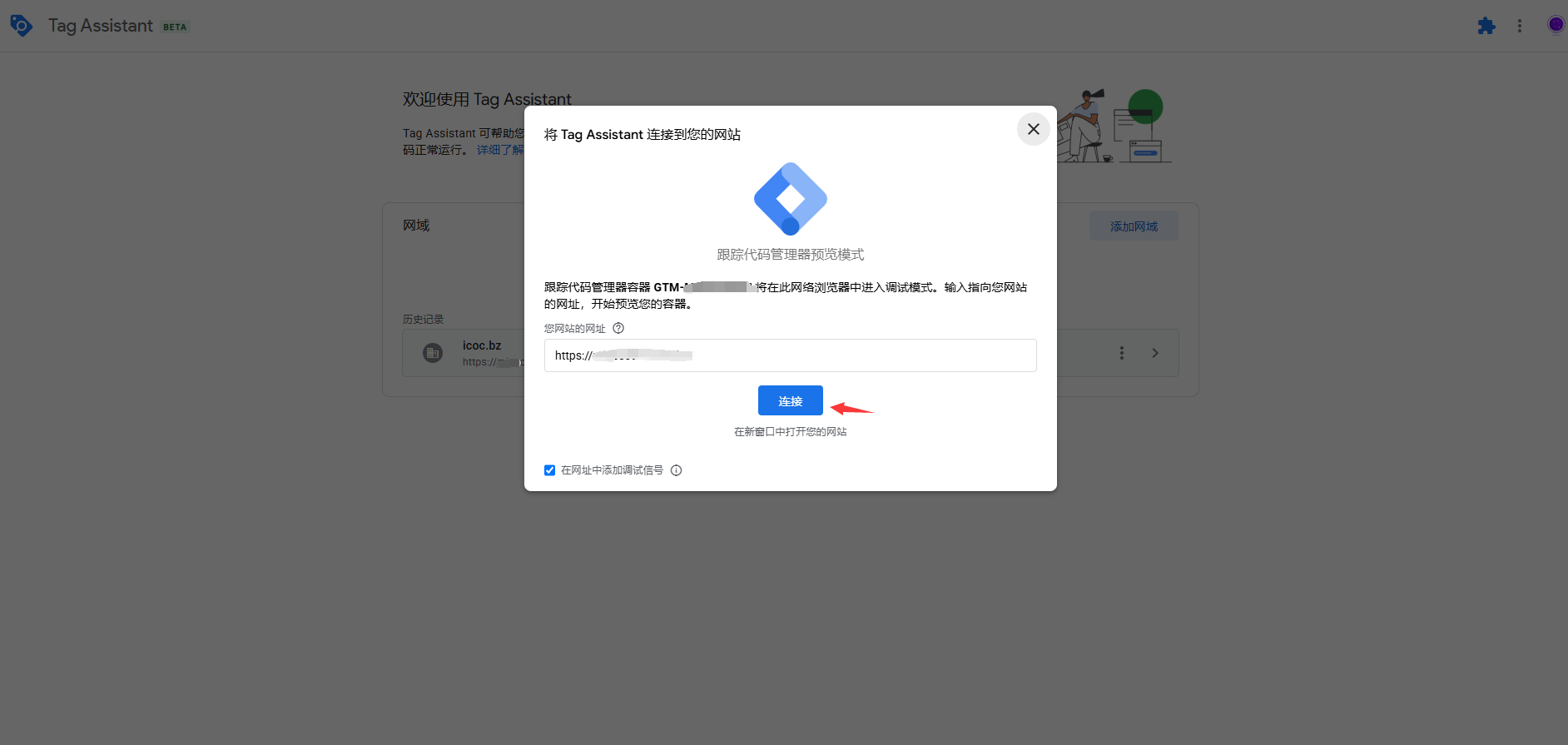1568x745 pixels.
Task: Click the blue 连接 button
Action: (x=791, y=400)
